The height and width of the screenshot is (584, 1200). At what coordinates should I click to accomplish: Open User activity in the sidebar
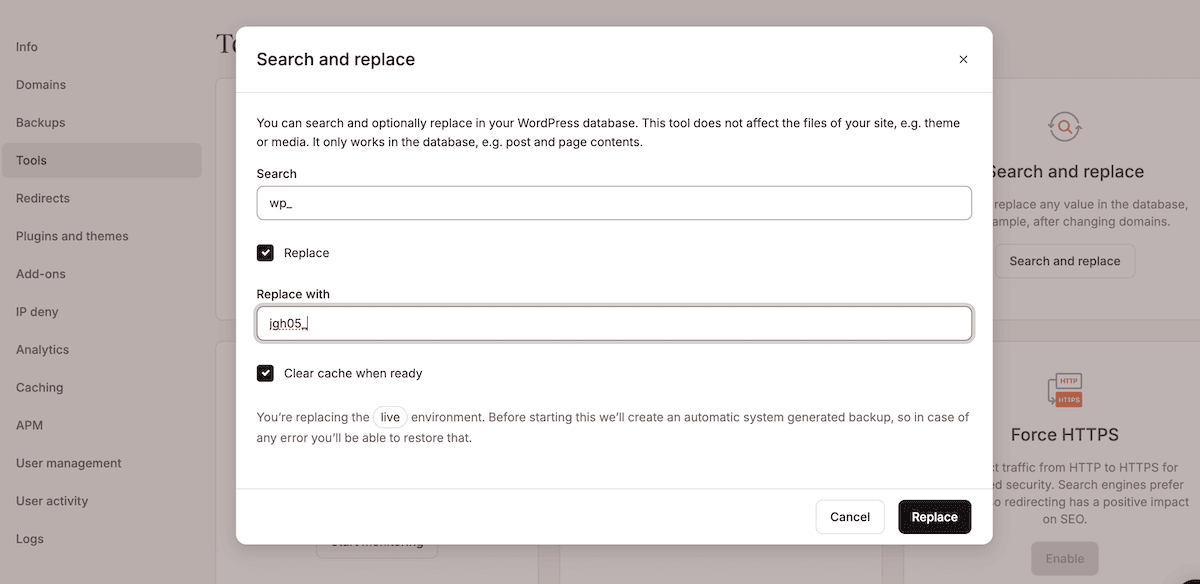pyautogui.click(x=52, y=501)
